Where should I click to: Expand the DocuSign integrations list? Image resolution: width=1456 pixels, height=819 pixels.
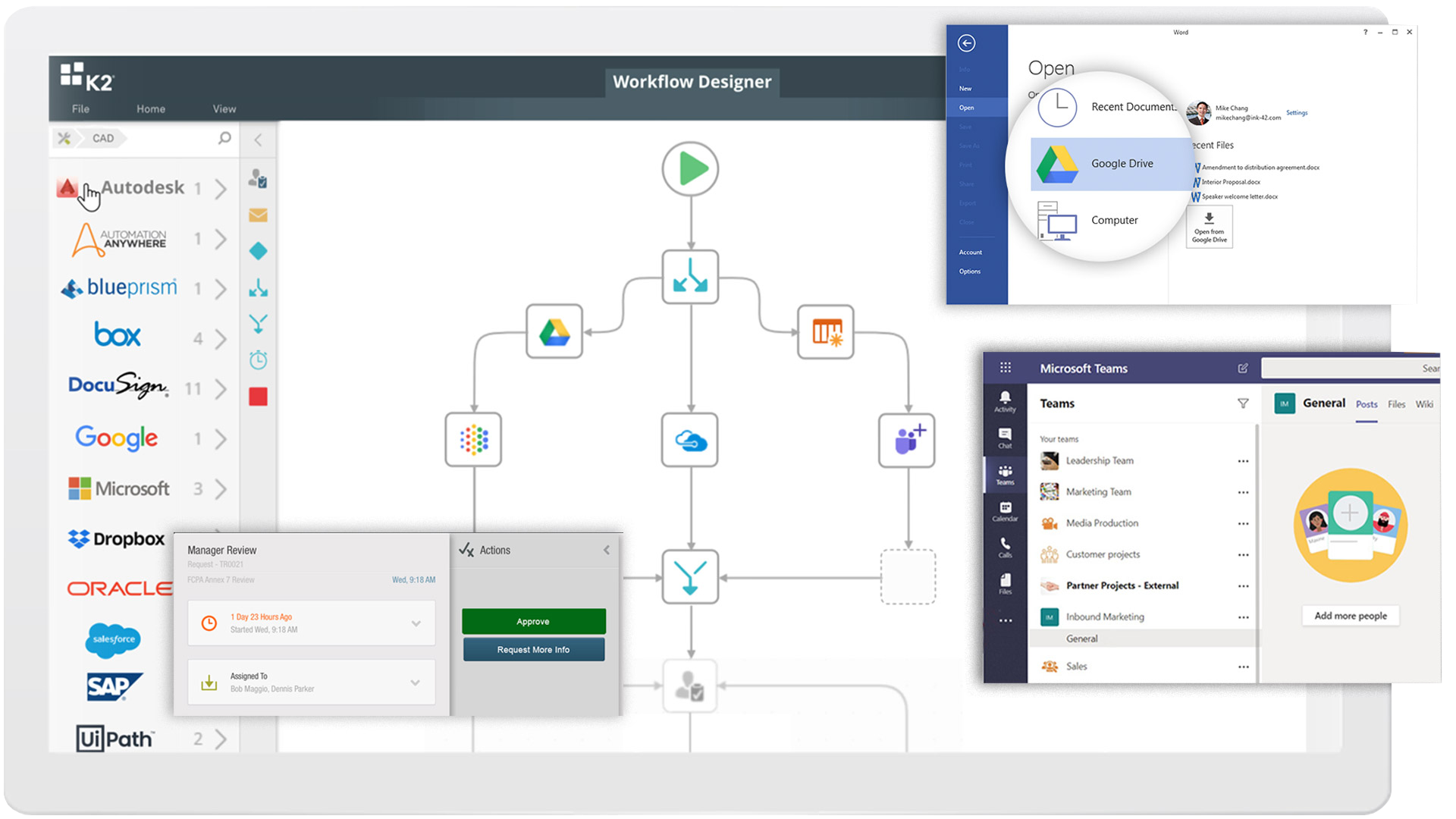point(221,389)
